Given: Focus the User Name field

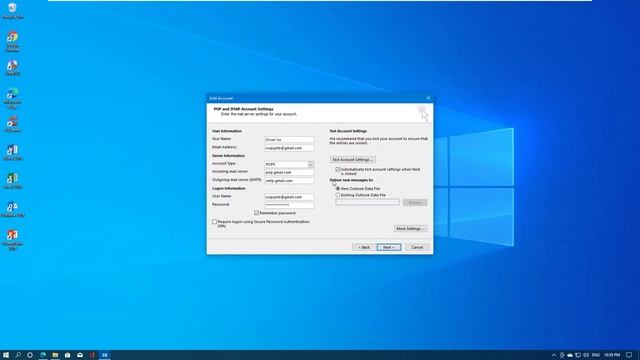Looking at the screenshot, I should pos(289,197).
